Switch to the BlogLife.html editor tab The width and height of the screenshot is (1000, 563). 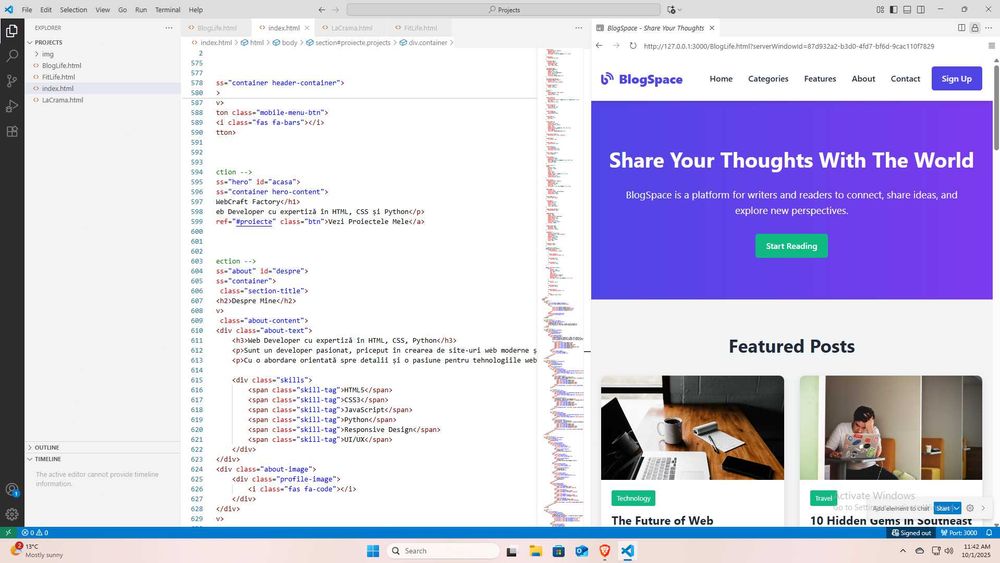click(x=217, y=28)
